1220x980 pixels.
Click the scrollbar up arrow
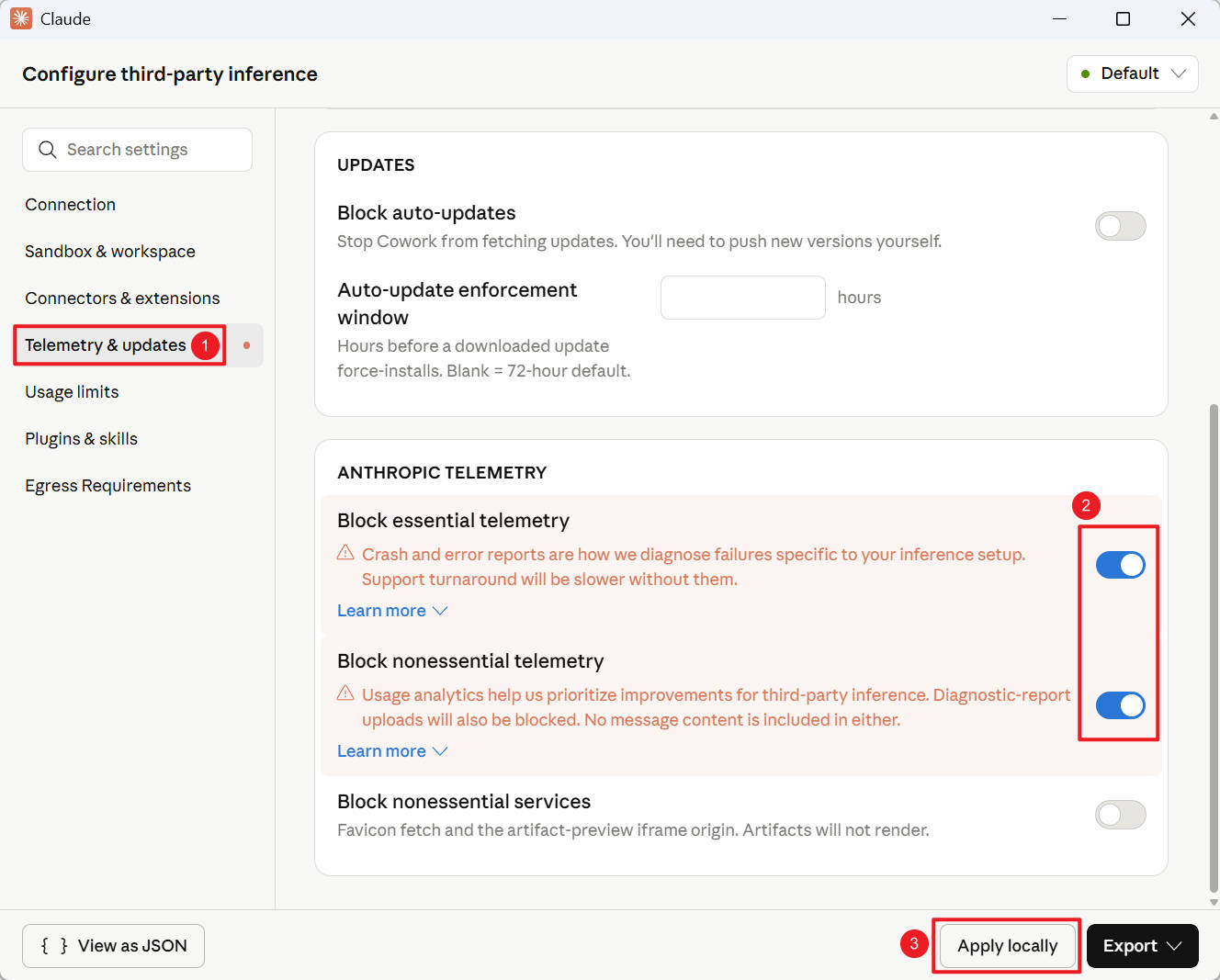1214,117
